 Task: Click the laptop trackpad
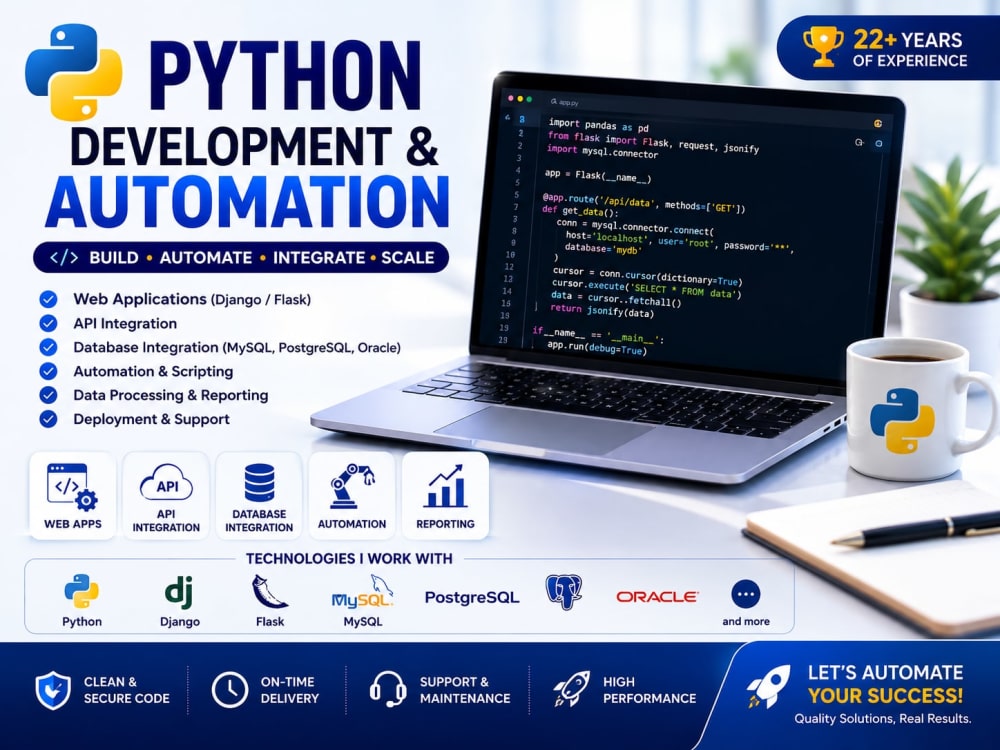(544, 430)
